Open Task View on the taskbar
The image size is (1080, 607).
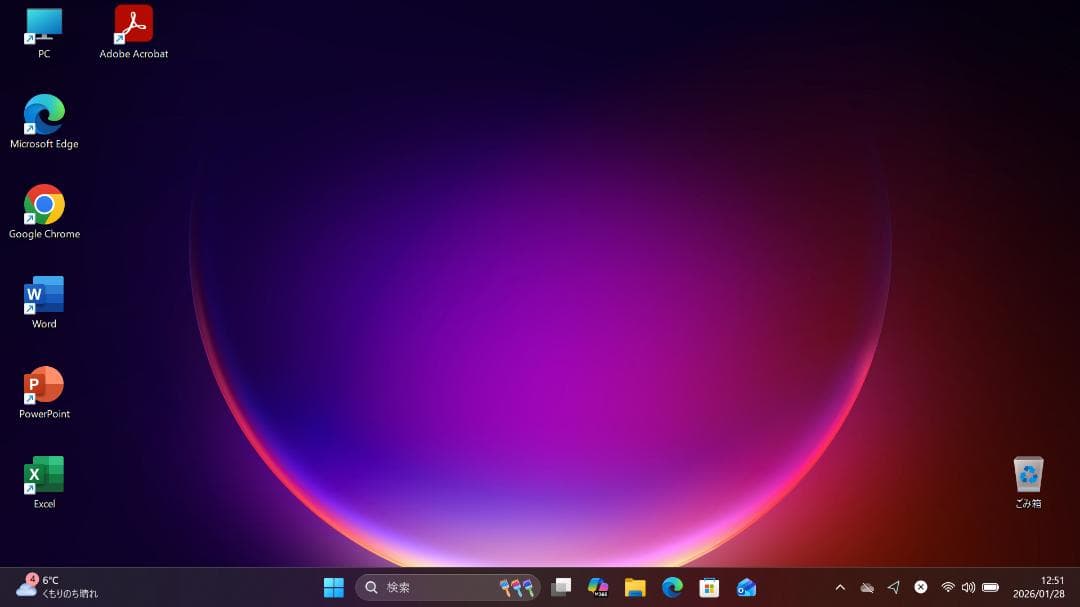pyautogui.click(x=561, y=587)
